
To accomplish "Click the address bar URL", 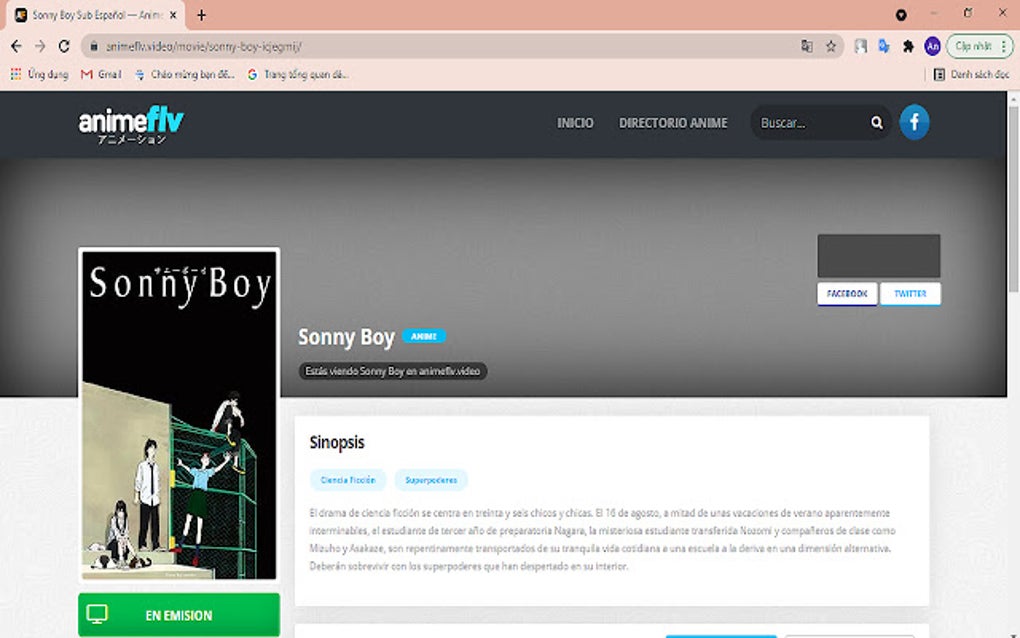I will pyautogui.click(x=204, y=46).
